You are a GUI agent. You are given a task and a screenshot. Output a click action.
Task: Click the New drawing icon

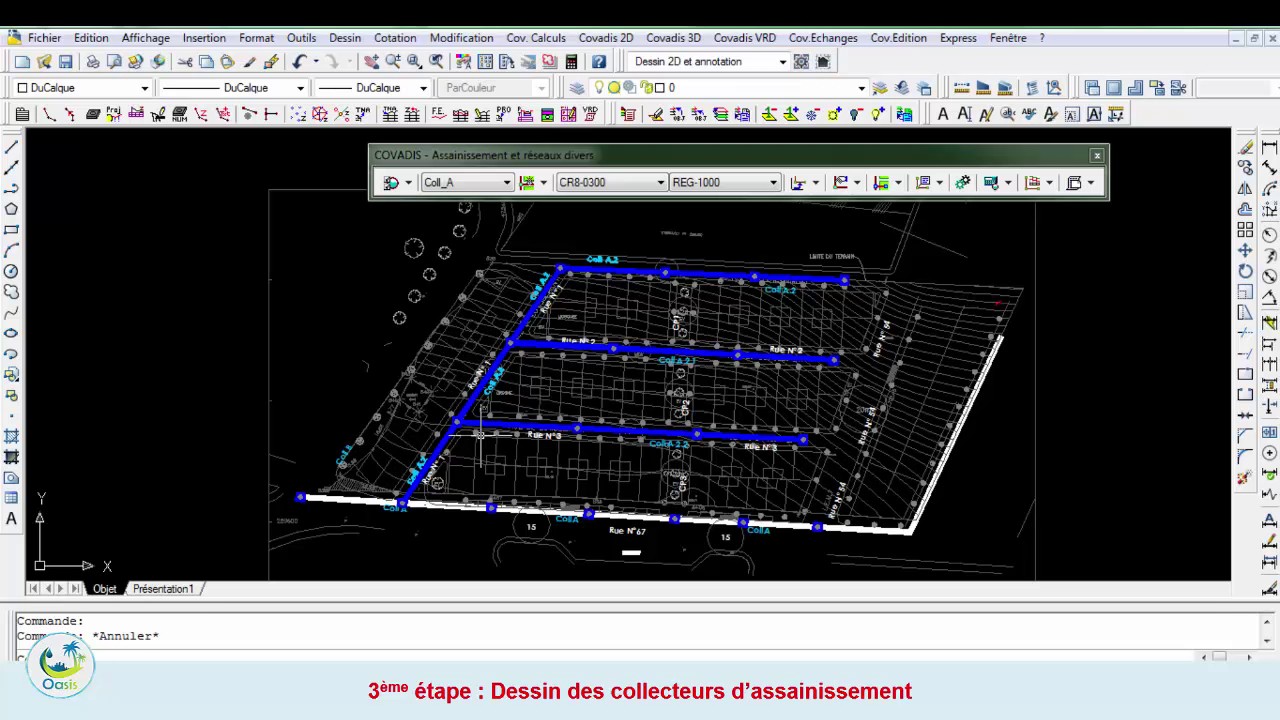coord(22,62)
